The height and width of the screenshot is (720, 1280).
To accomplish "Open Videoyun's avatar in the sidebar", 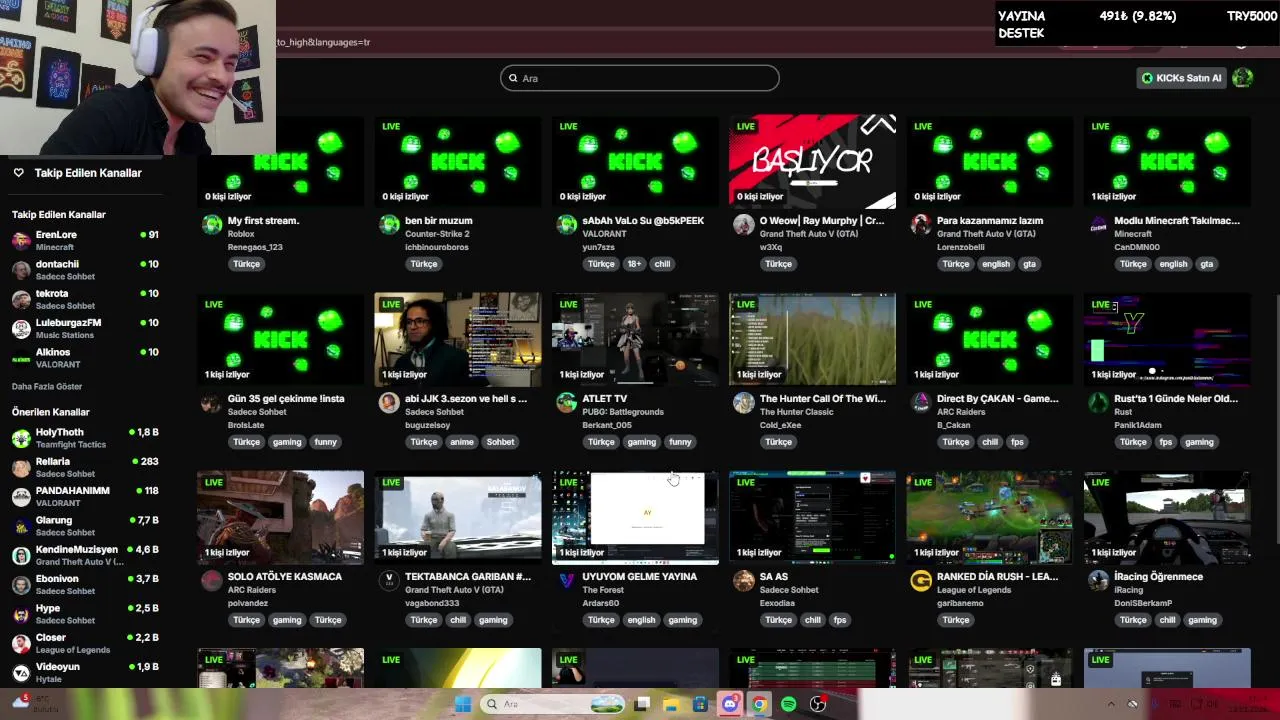I will pyautogui.click(x=21, y=672).
